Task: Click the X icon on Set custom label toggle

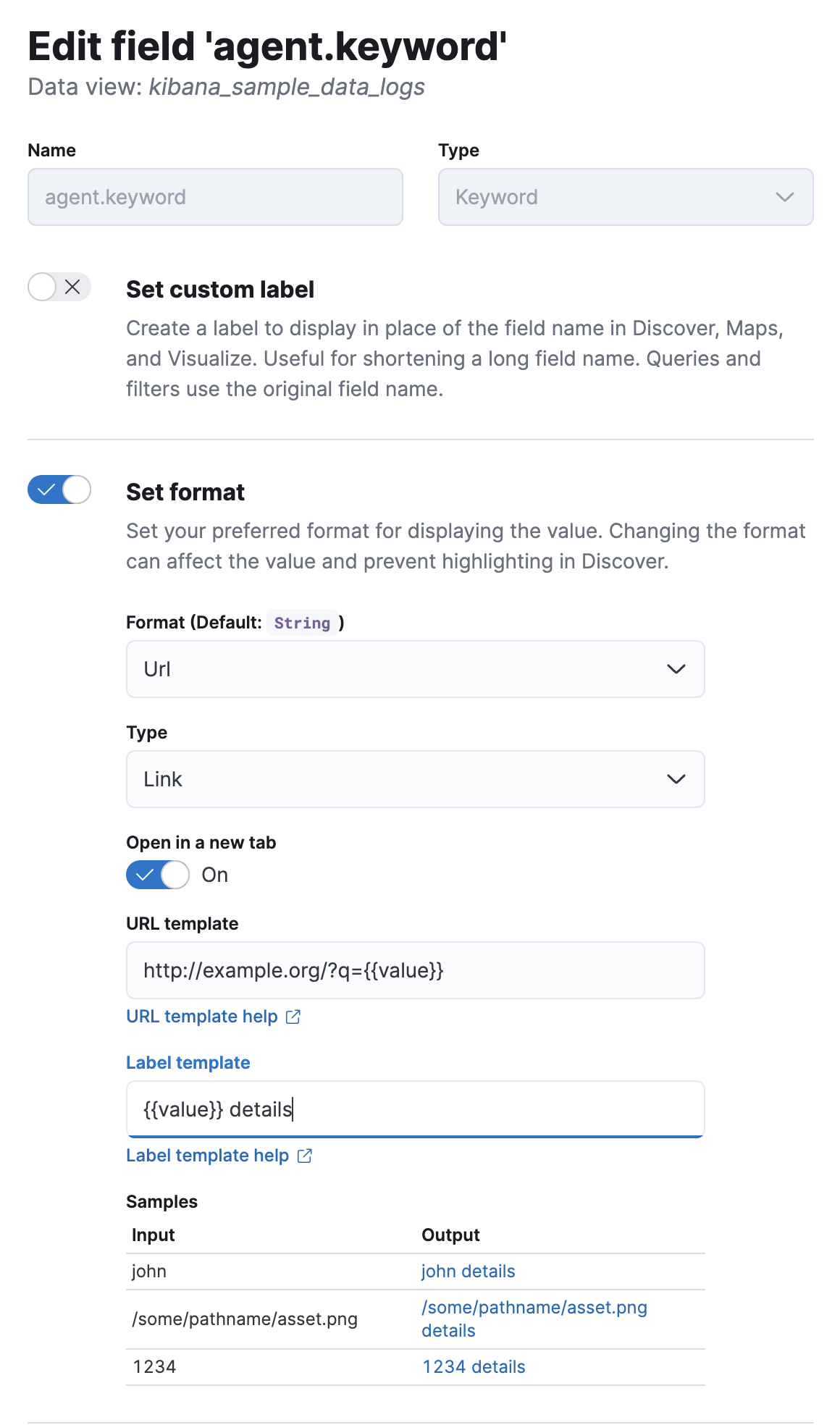Action: click(x=72, y=287)
